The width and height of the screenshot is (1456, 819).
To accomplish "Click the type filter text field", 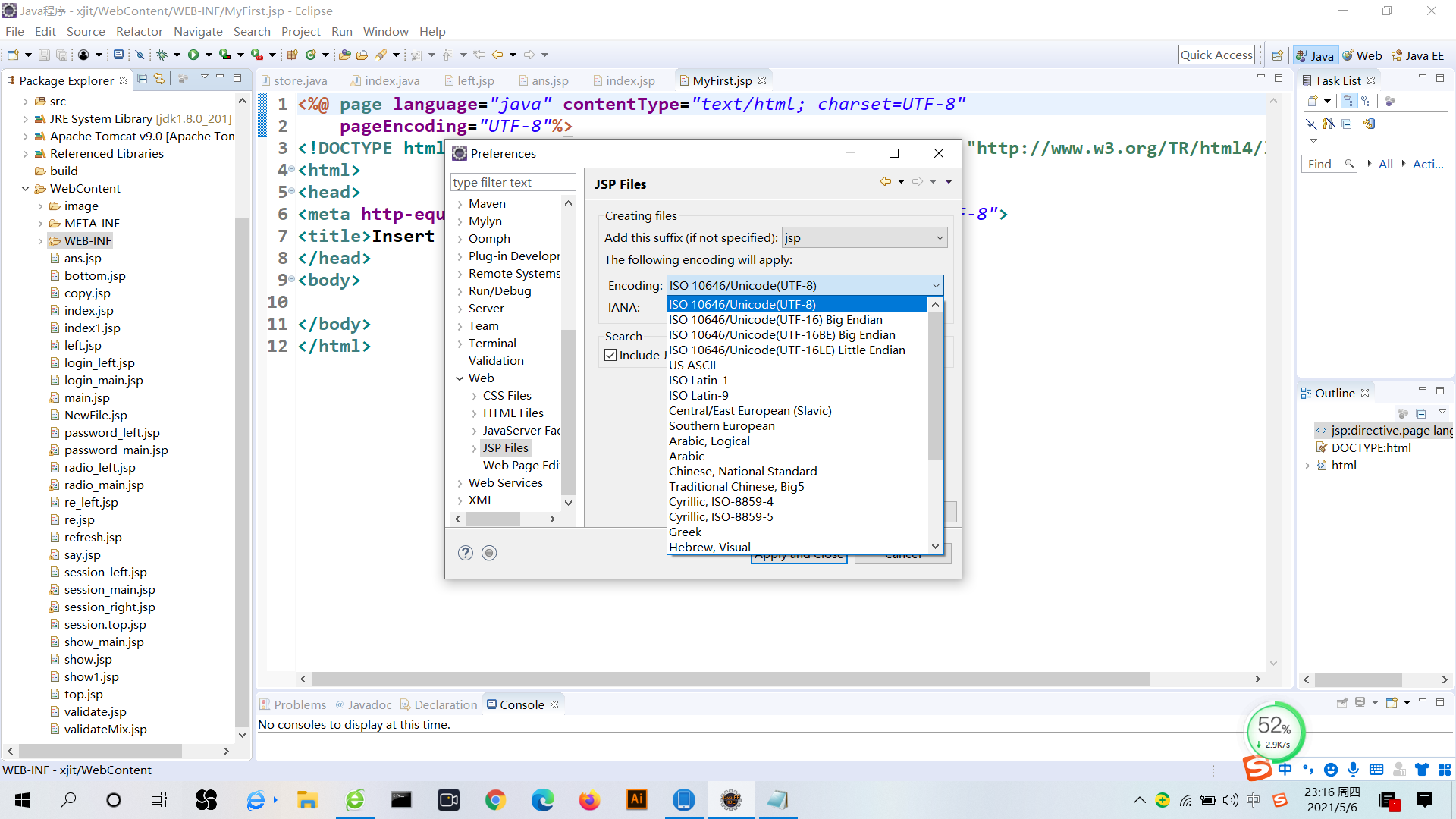I will pyautogui.click(x=513, y=182).
